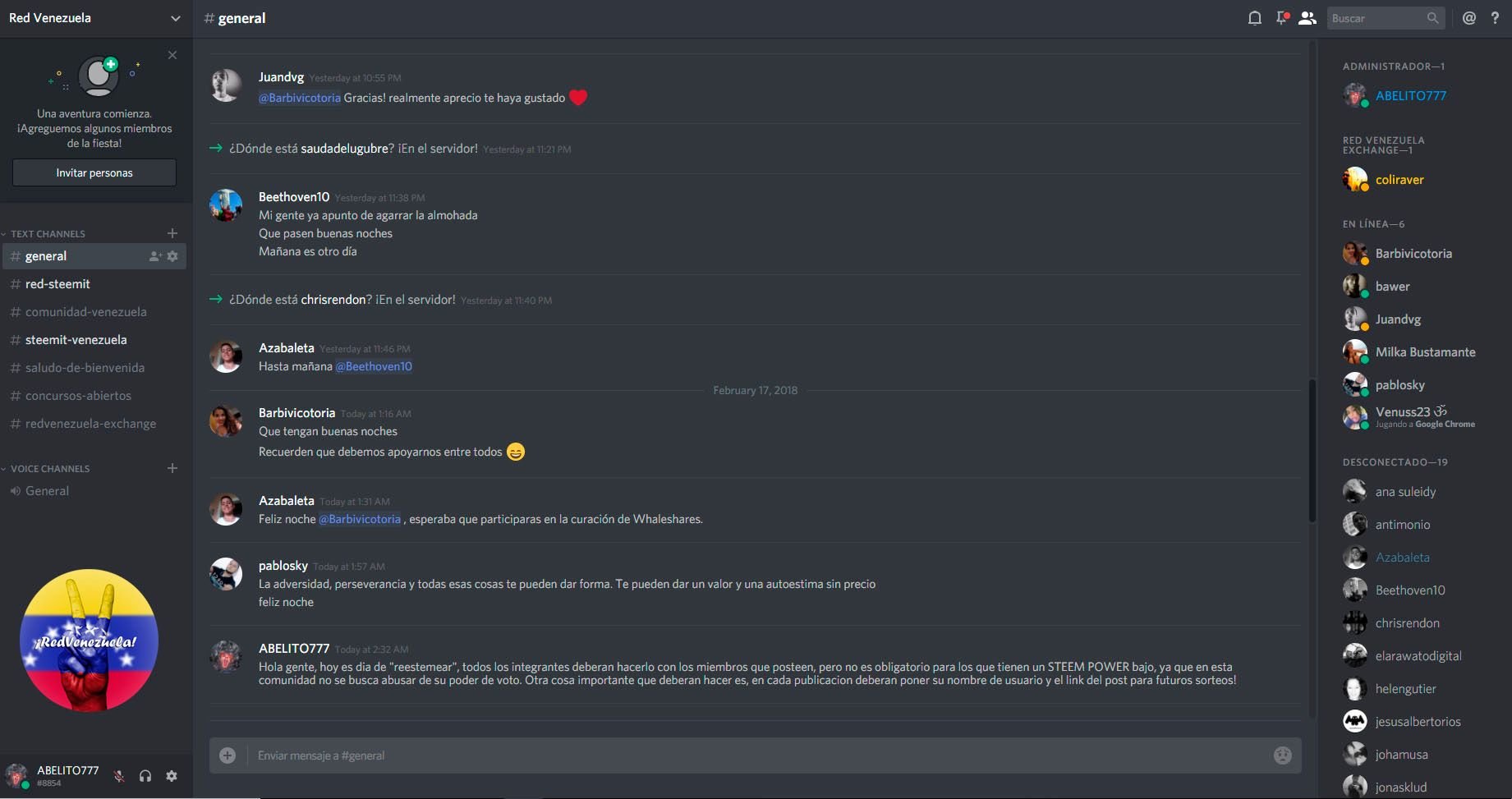1512x799 pixels.
Task: Toggle headphones deafen icon
Action: coord(145,776)
